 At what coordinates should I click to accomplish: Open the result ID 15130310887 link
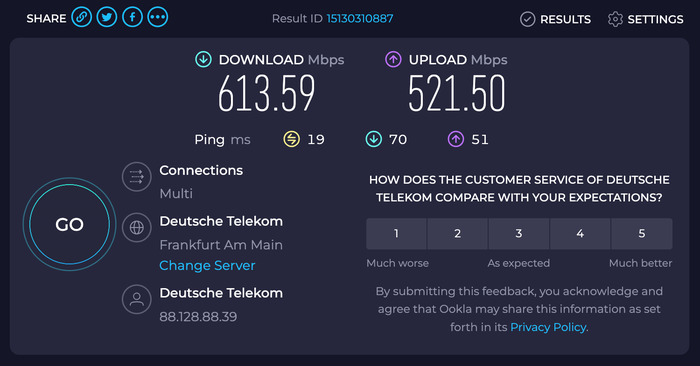pyautogui.click(x=360, y=19)
